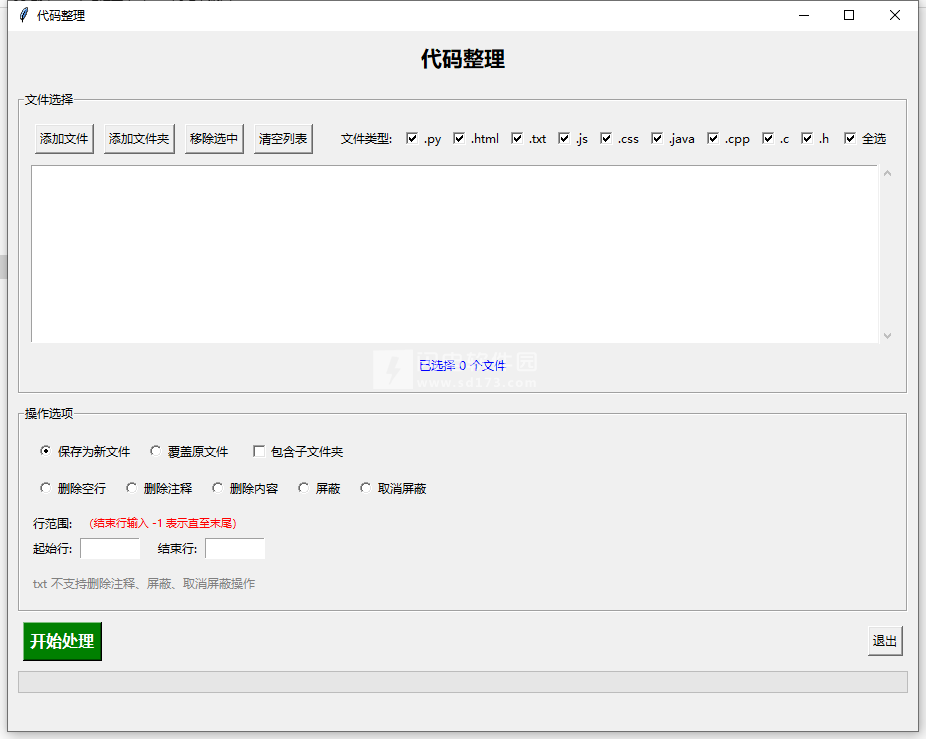Toggle the .css file type checkbox
The image size is (926, 739).
tap(606, 139)
